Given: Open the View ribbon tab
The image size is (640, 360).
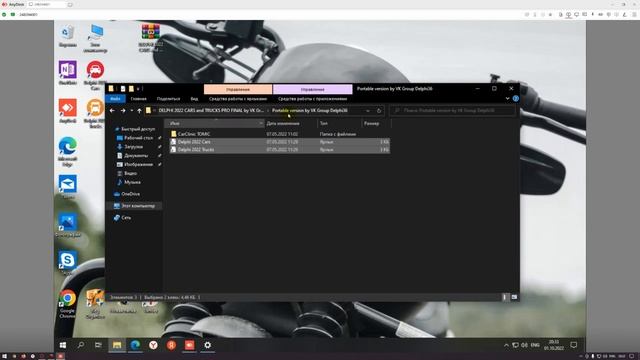Looking at the screenshot, I should (x=194, y=99).
